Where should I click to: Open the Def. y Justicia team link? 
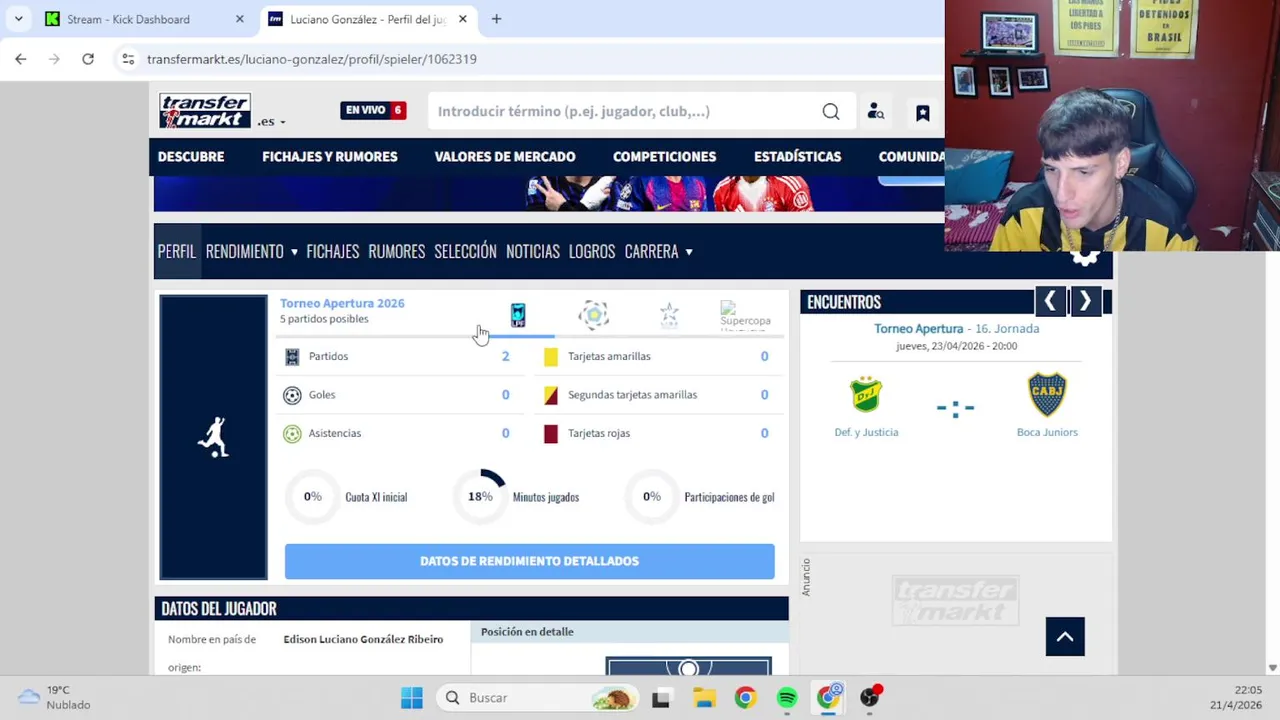(866, 432)
